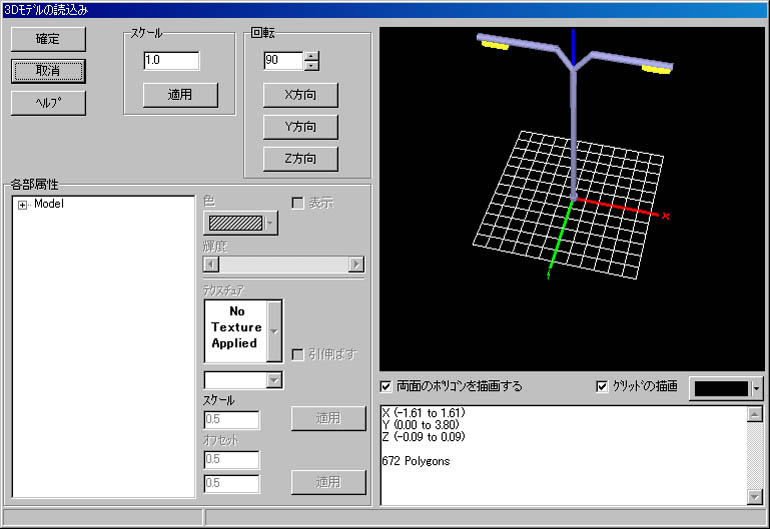Click right arrow of 輝度 brightness slider
The width and height of the screenshot is (770, 529).
[356, 264]
